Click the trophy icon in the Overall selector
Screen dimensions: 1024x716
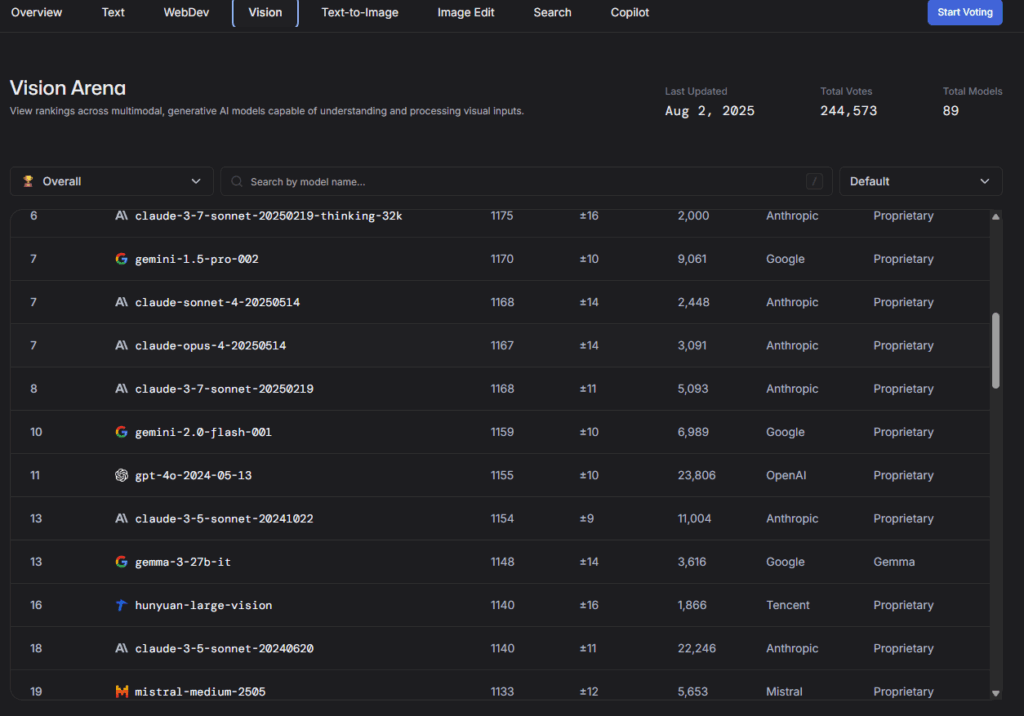tap(28, 181)
